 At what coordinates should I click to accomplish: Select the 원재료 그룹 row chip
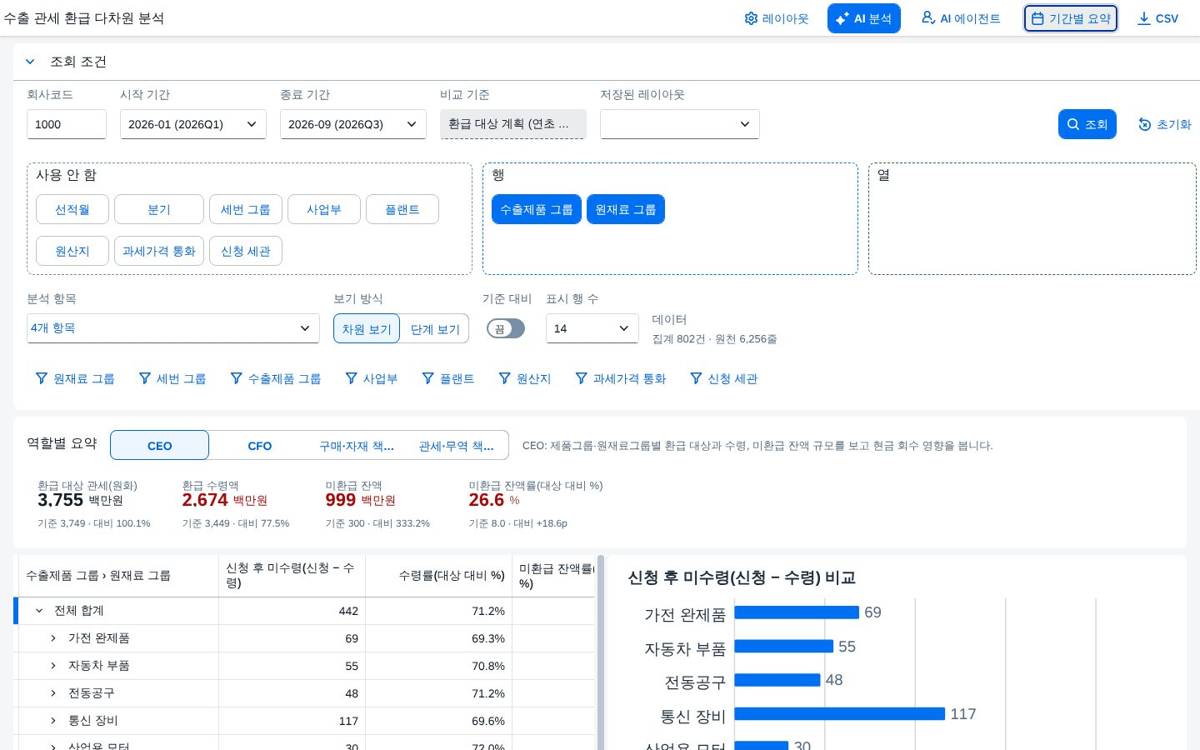(x=625, y=209)
